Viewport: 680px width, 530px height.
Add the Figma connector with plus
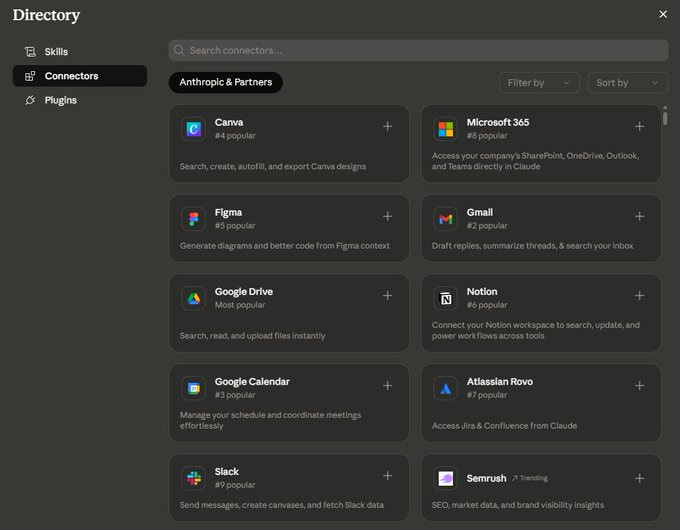click(x=387, y=216)
